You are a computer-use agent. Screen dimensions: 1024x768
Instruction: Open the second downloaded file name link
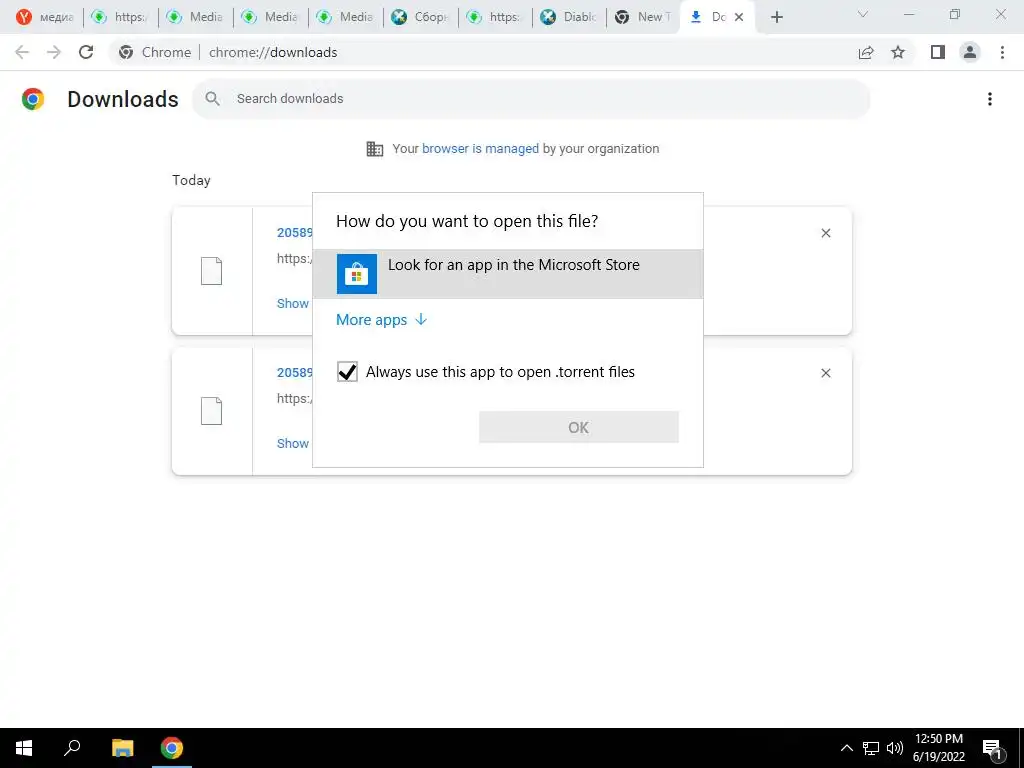tap(295, 372)
